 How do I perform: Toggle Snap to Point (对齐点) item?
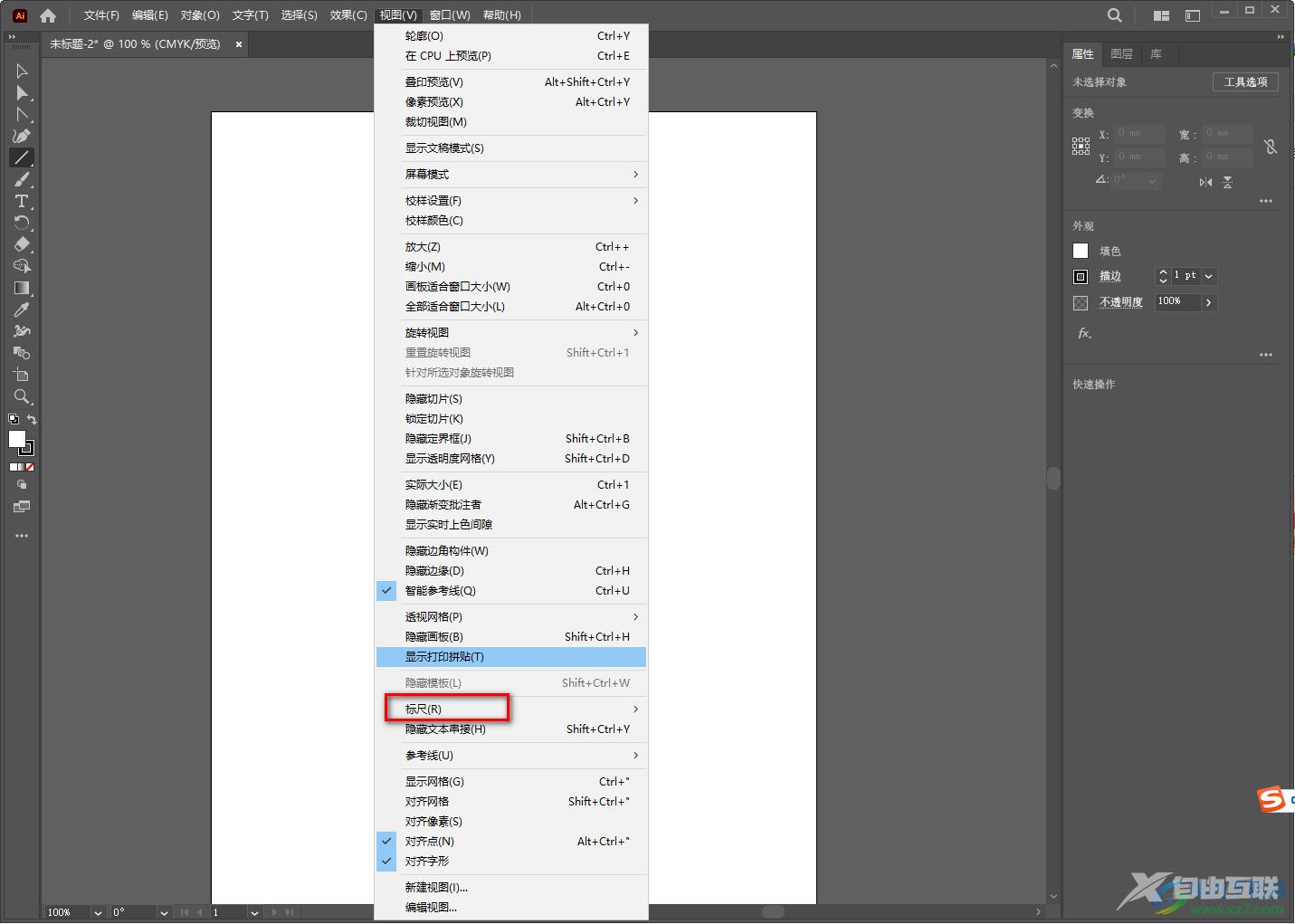[511, 842]
